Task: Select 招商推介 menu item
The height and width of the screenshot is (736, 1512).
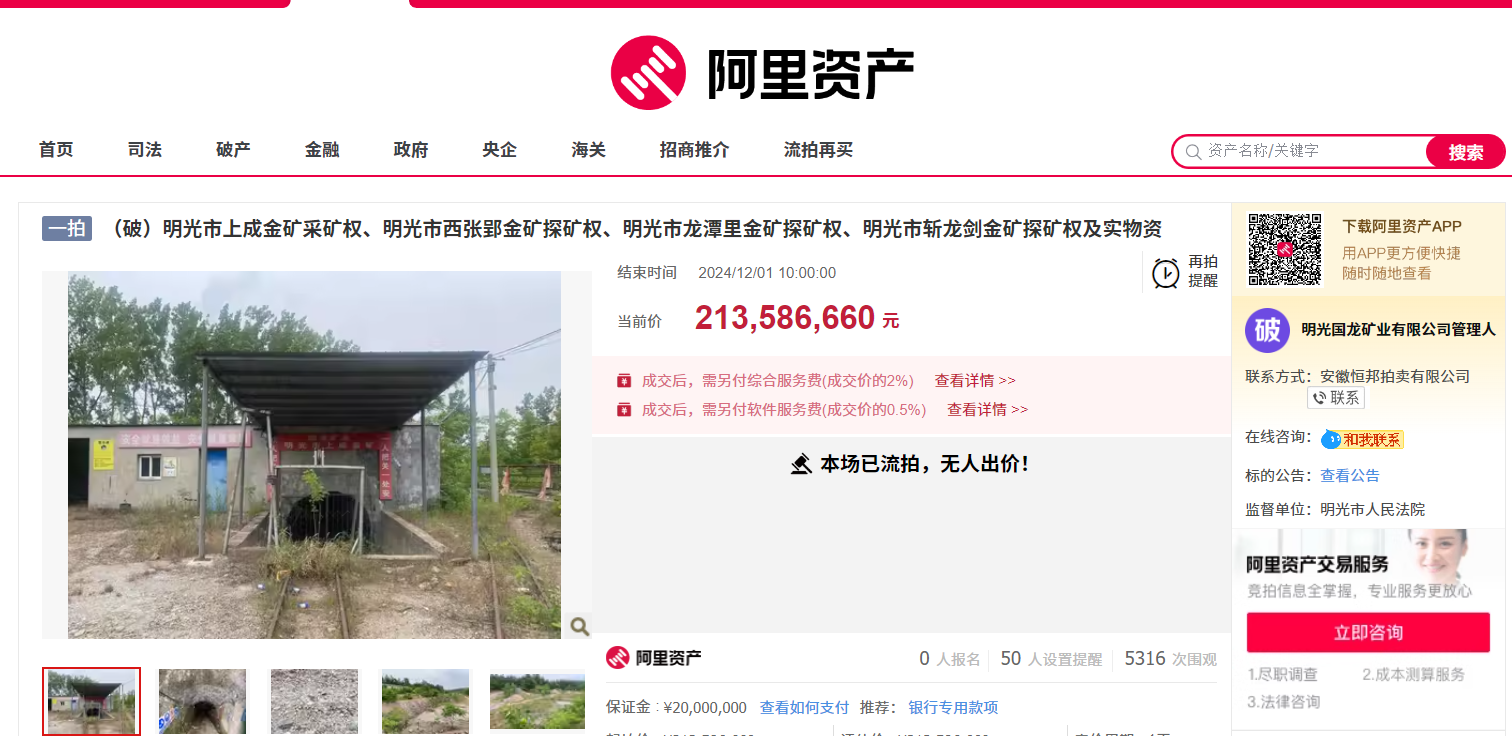Action: click(694, 150)
